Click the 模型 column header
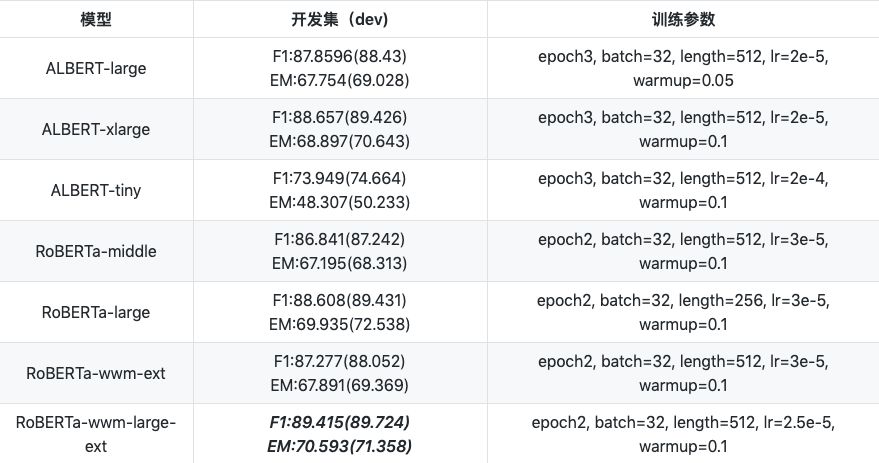 tap(96, 20)
